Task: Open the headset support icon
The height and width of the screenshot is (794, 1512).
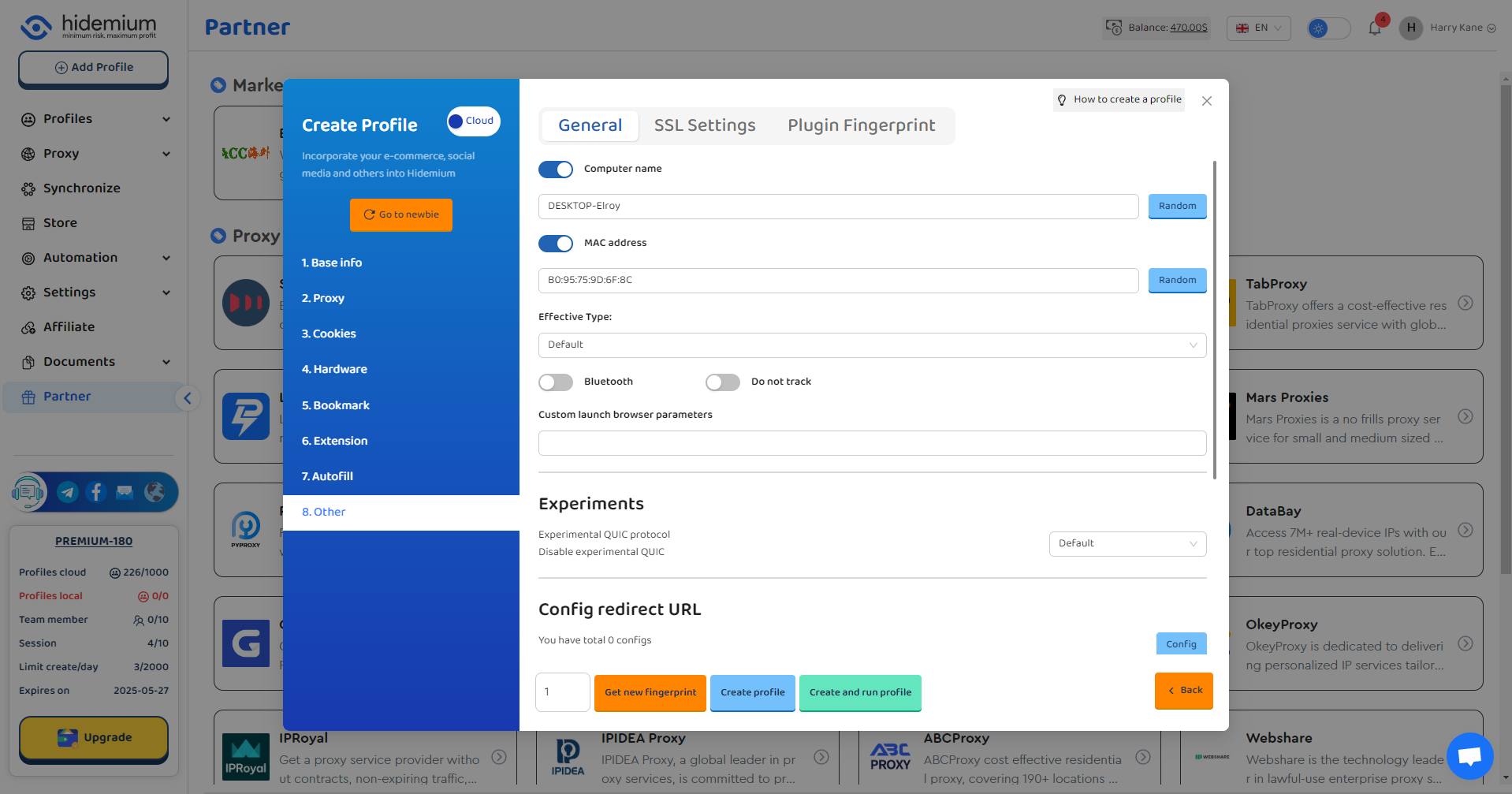Action: point(28,492)
